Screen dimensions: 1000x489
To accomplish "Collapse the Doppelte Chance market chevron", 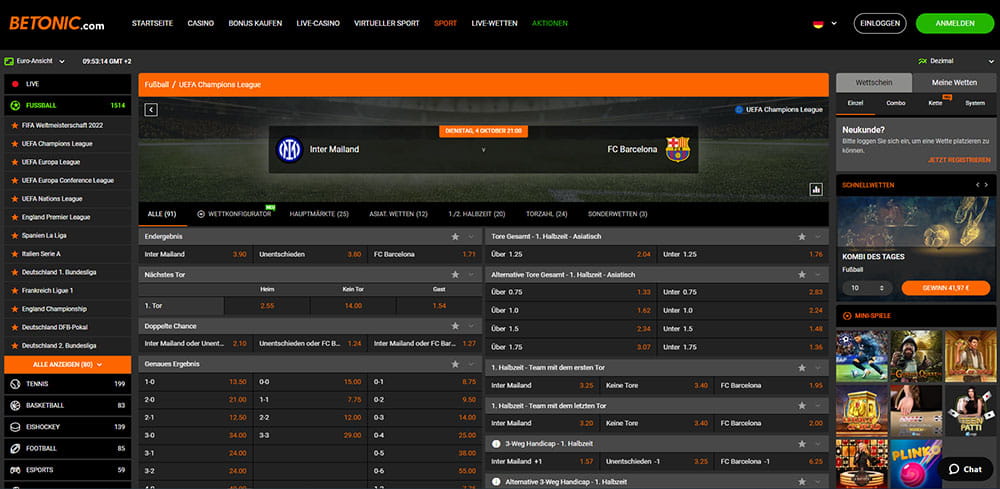I will coord(471,326).
